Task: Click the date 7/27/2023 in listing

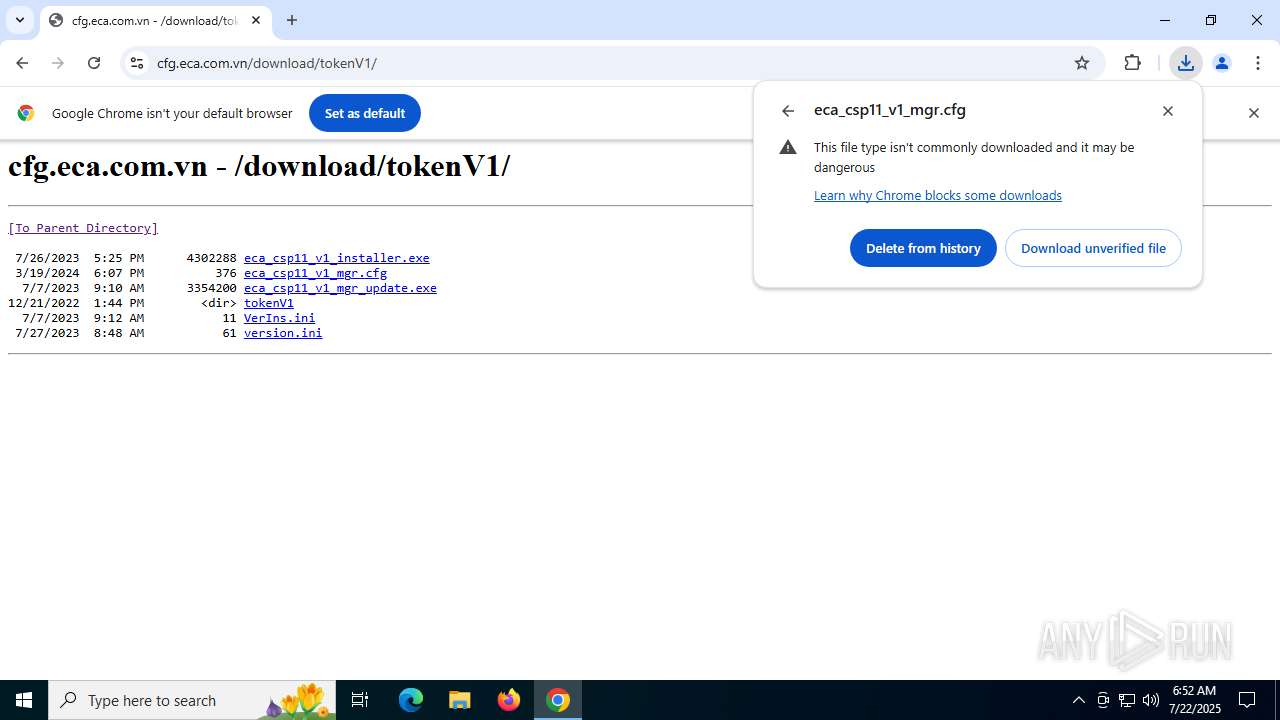Action: coord(47,333)
